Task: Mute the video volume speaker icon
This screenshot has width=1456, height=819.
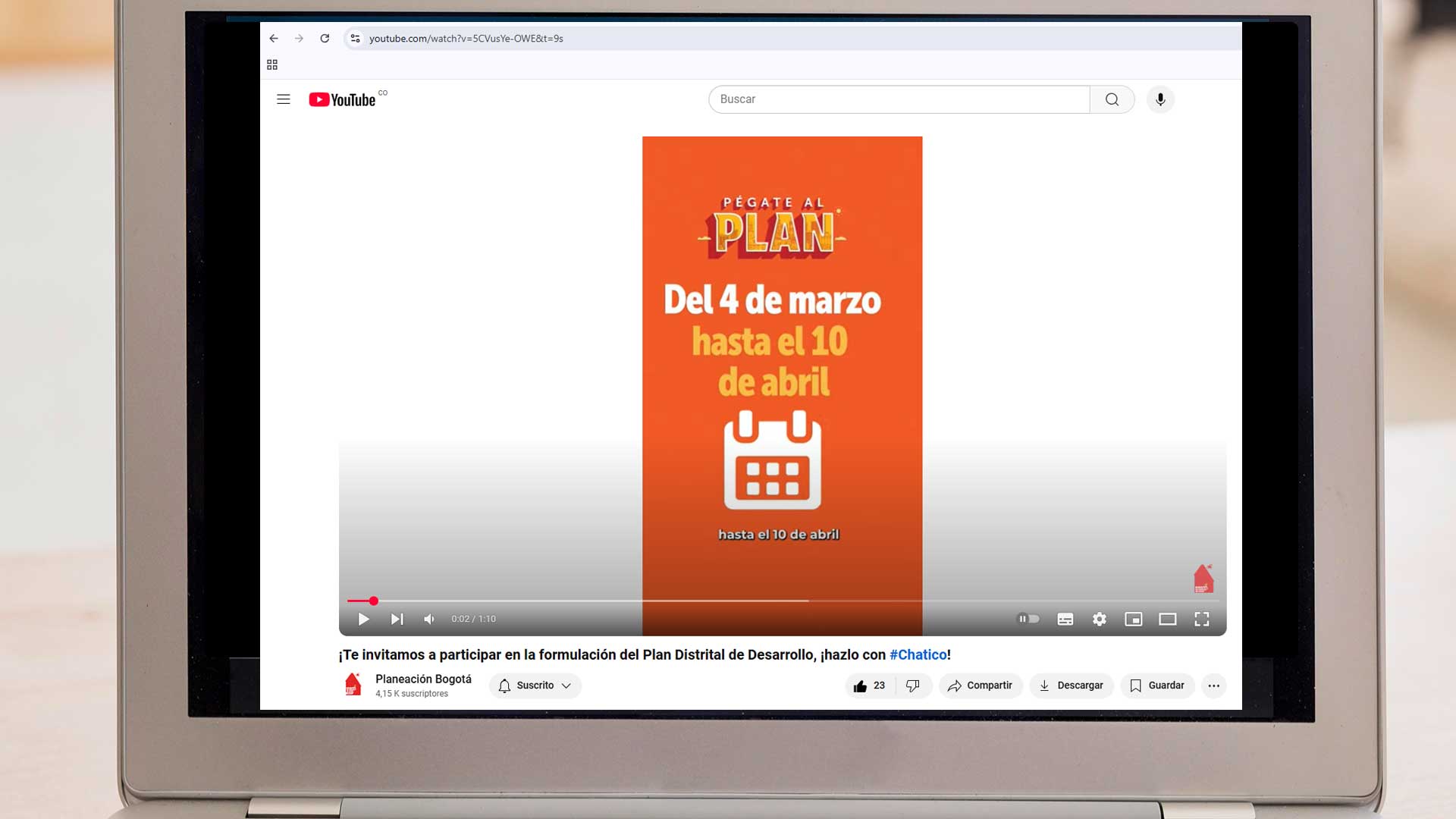Action: 429,620
